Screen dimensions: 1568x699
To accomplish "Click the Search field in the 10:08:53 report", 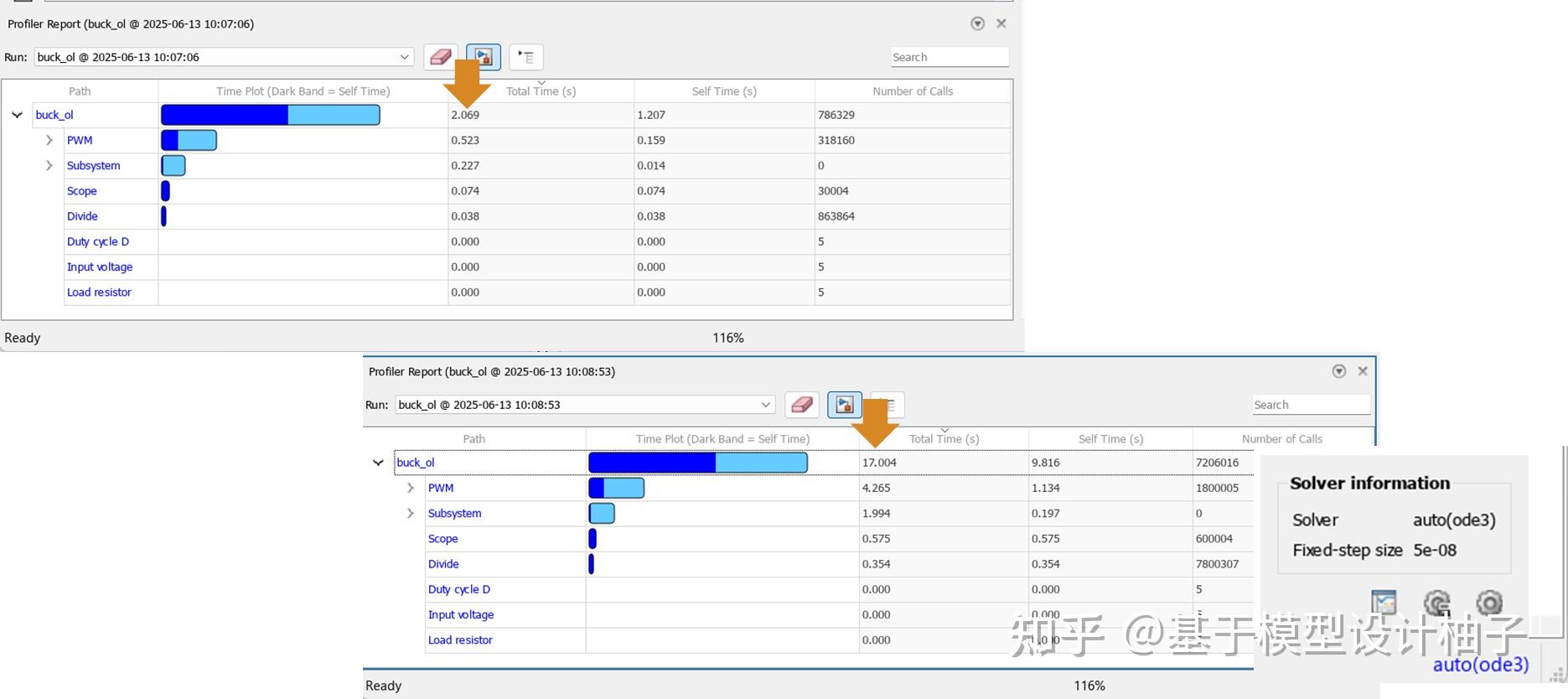I will click(1311, 405).
